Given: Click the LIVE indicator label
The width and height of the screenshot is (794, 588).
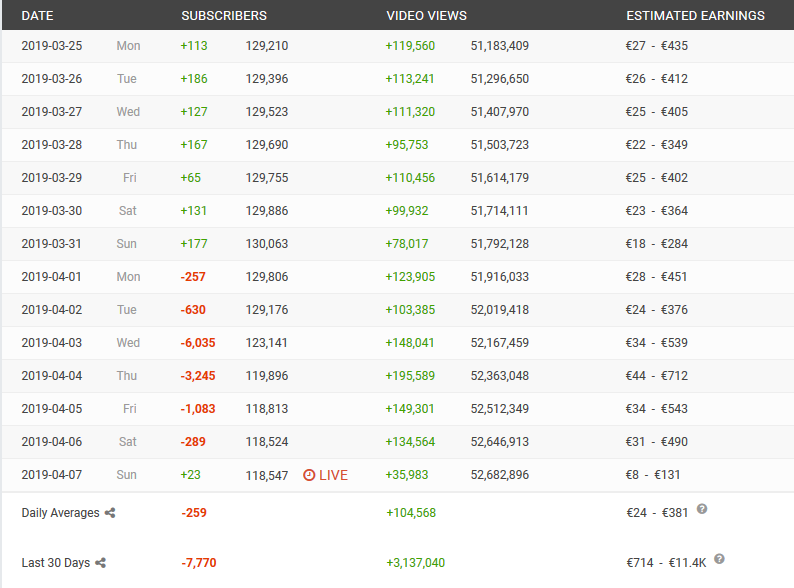Looking at the screenshot, I should [x=333, y=475].
